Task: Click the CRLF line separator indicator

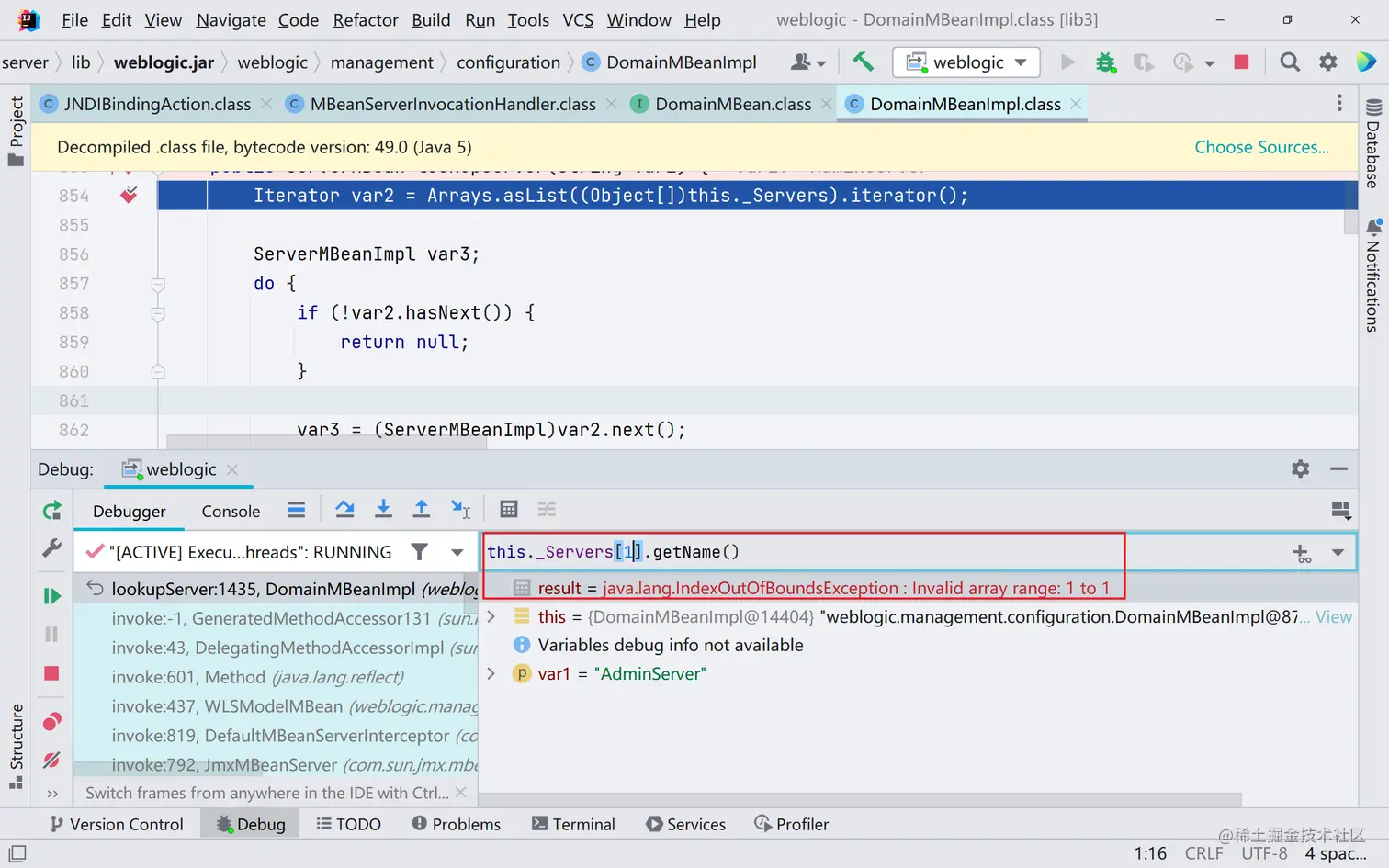Action: [x=1203, y=853]
